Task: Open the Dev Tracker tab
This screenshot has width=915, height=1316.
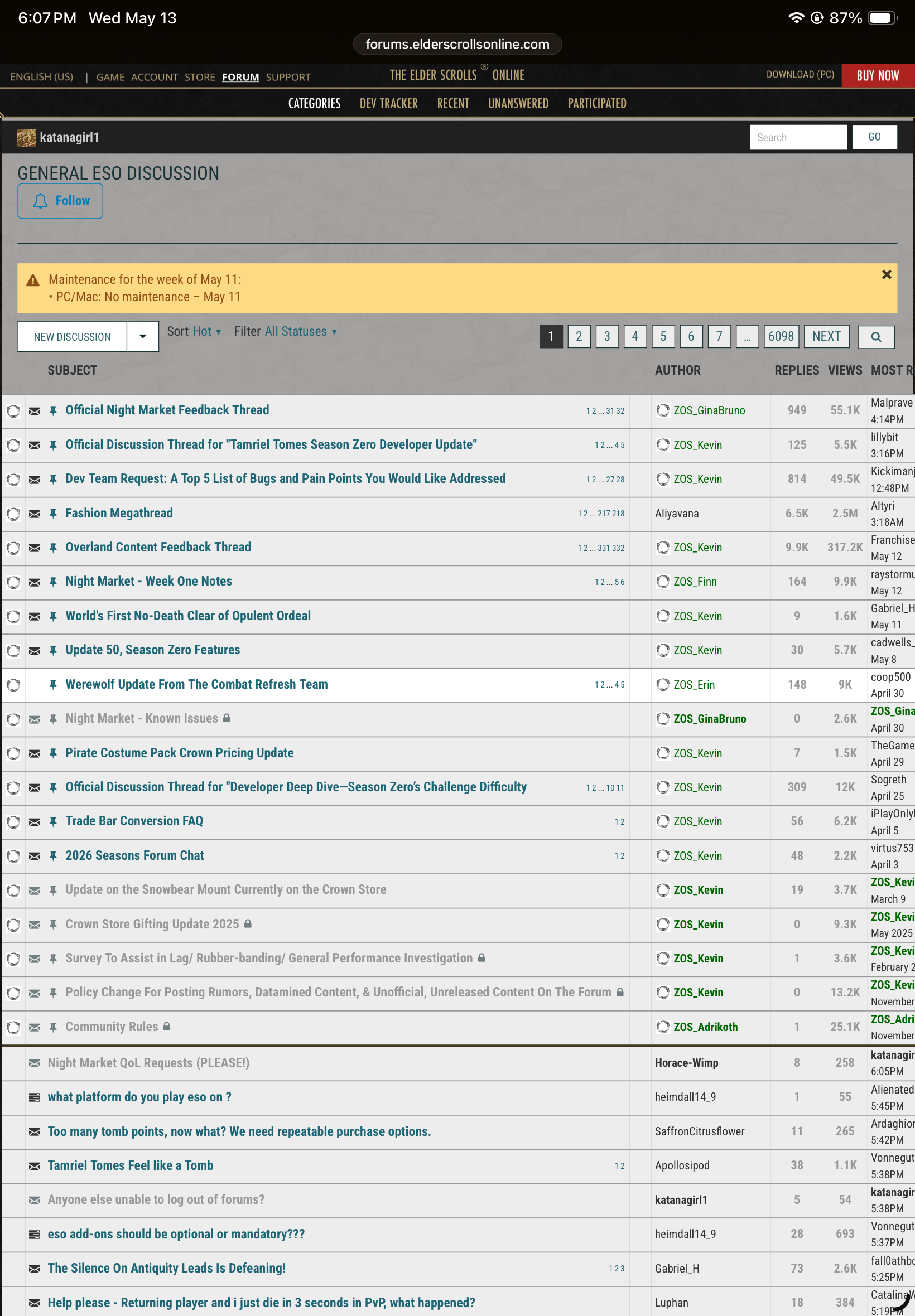Action: (x=389, y=104)
